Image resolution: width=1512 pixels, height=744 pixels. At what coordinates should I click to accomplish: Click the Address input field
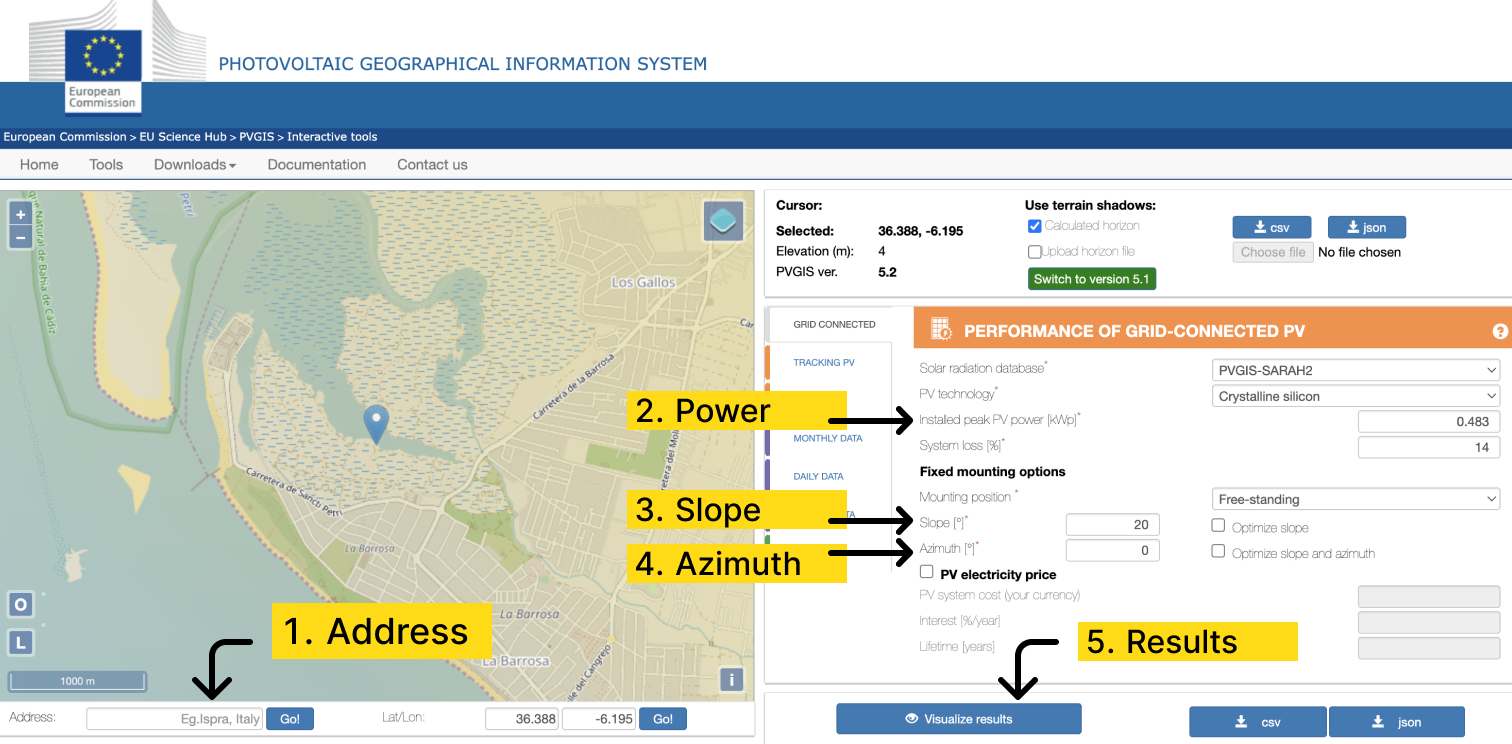point(173,718)
